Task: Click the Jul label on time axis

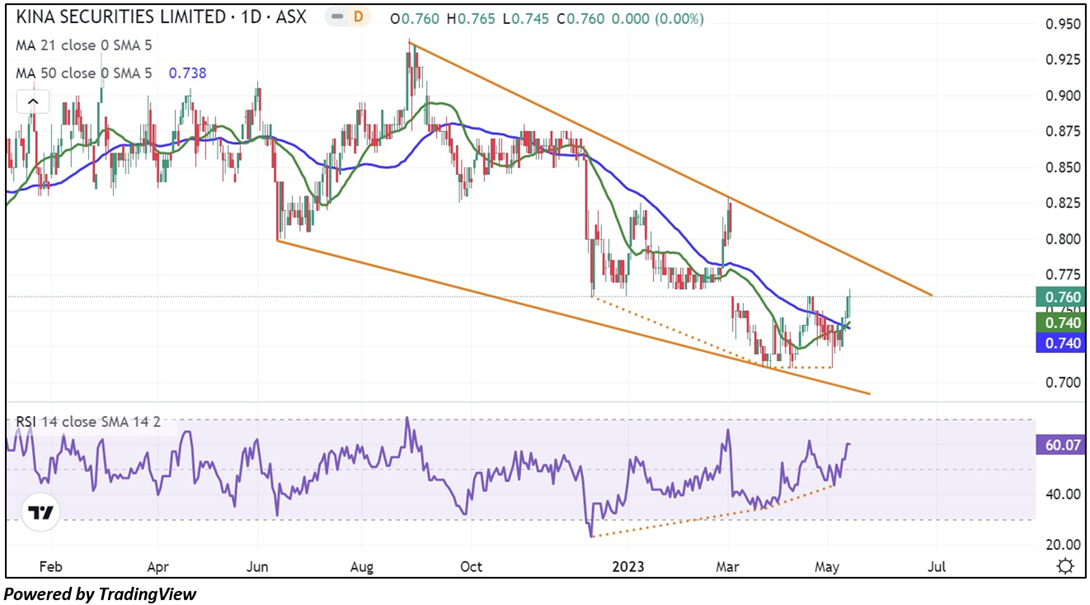Action: point(936,567)
